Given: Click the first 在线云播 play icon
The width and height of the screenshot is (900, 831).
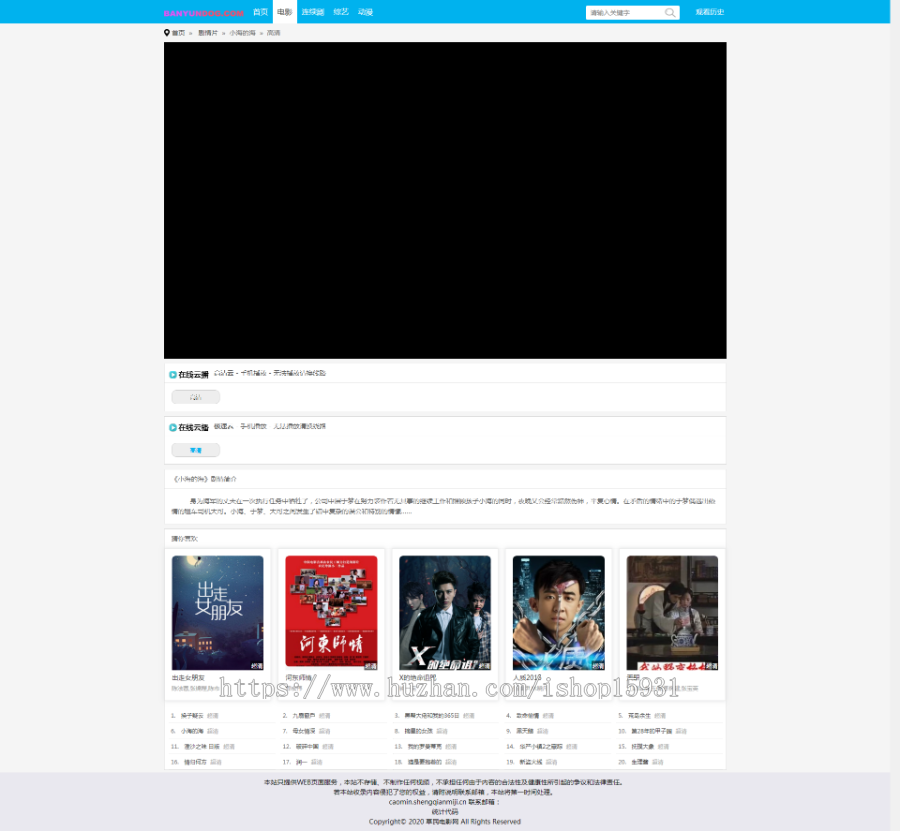Looking at the screenshot, I should pyautogui.click(x=173, y=375).
